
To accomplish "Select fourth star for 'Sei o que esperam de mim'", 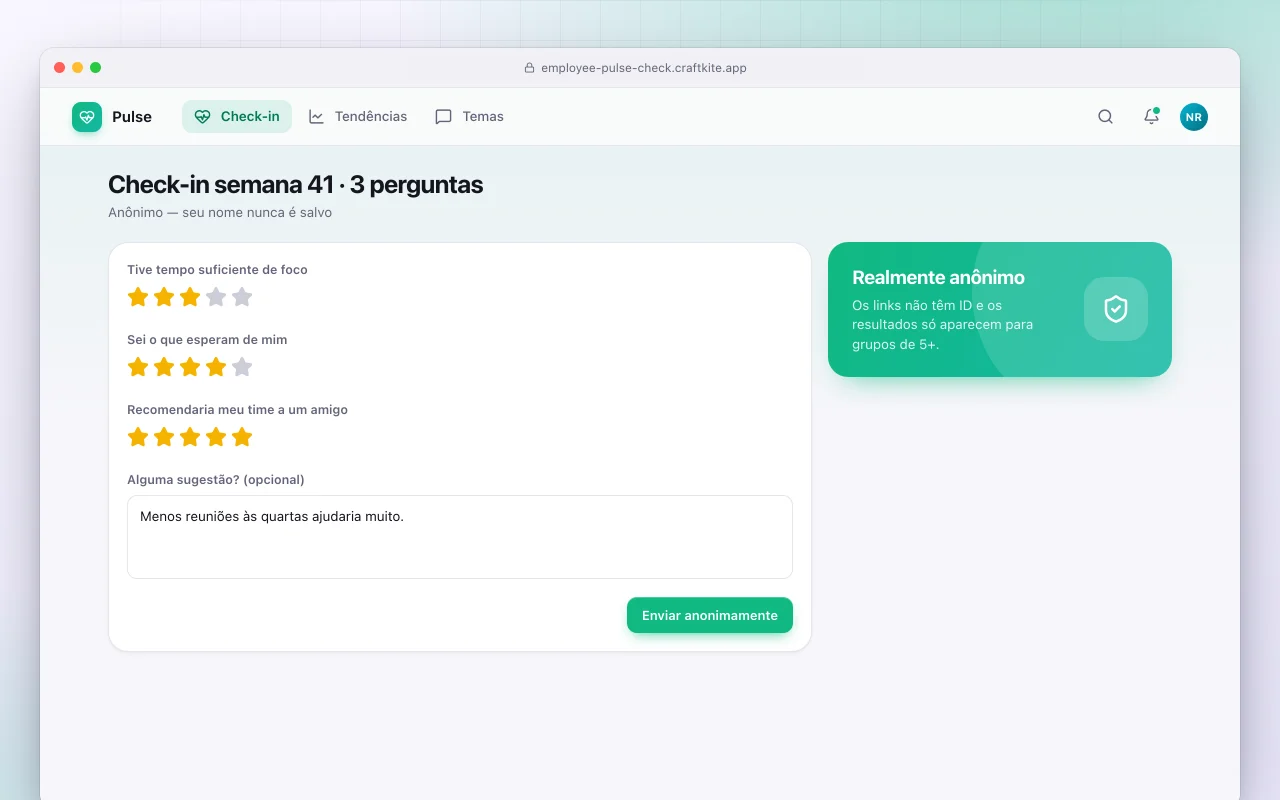I will point(216,367).
